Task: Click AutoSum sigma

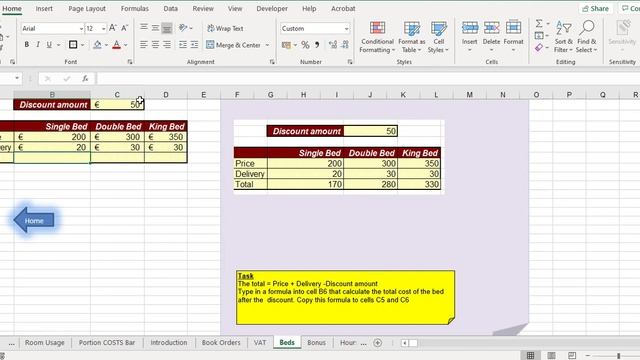Action: 539,24
